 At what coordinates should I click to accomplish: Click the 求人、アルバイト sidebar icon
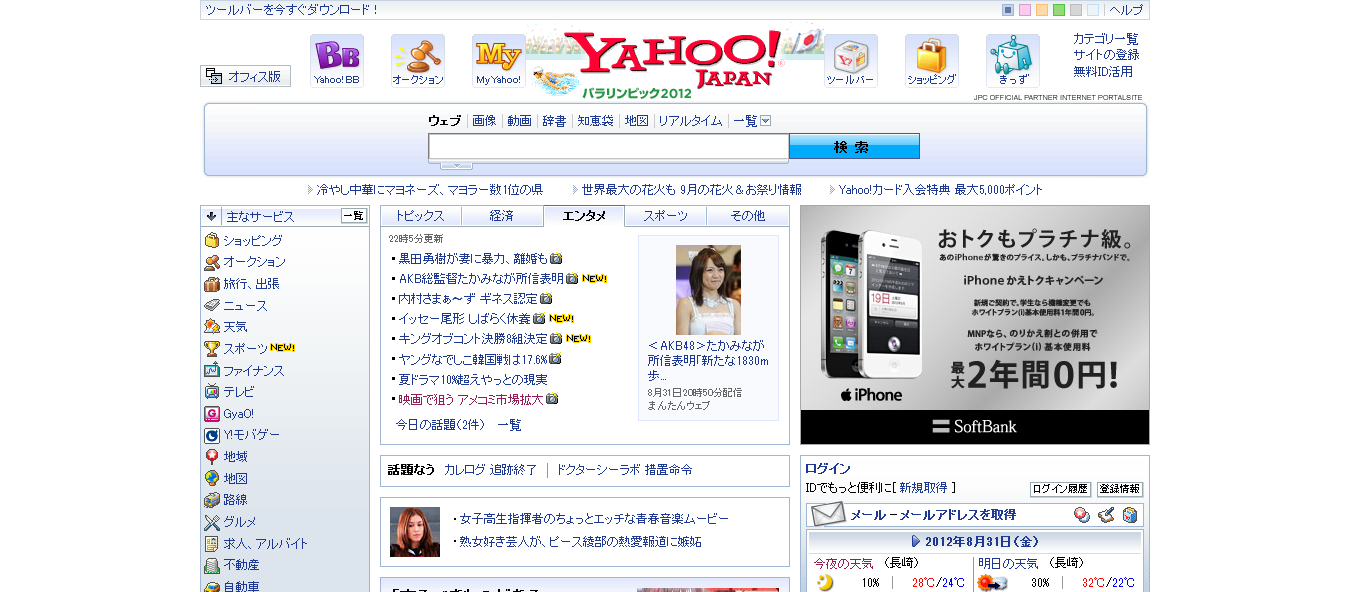click(x=212, y=543)
